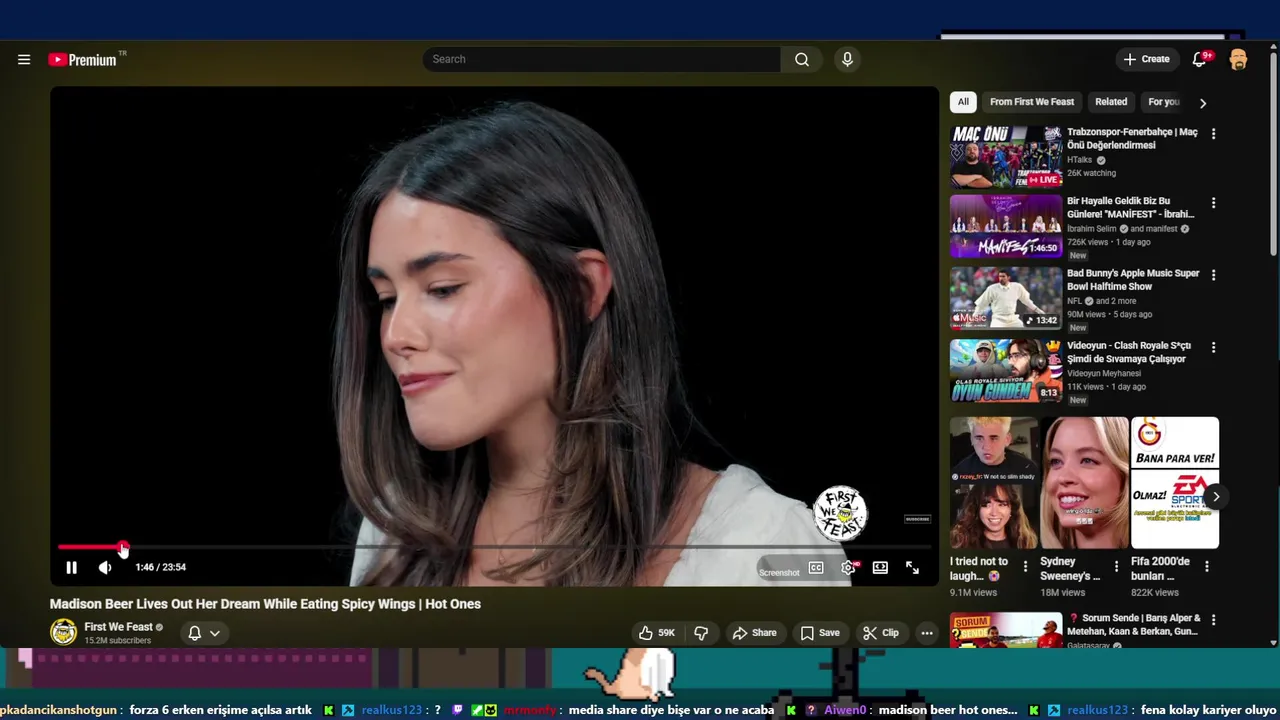
Task: Open Fifa 2000'de bunları short
Action: [x=1175, y=483]
